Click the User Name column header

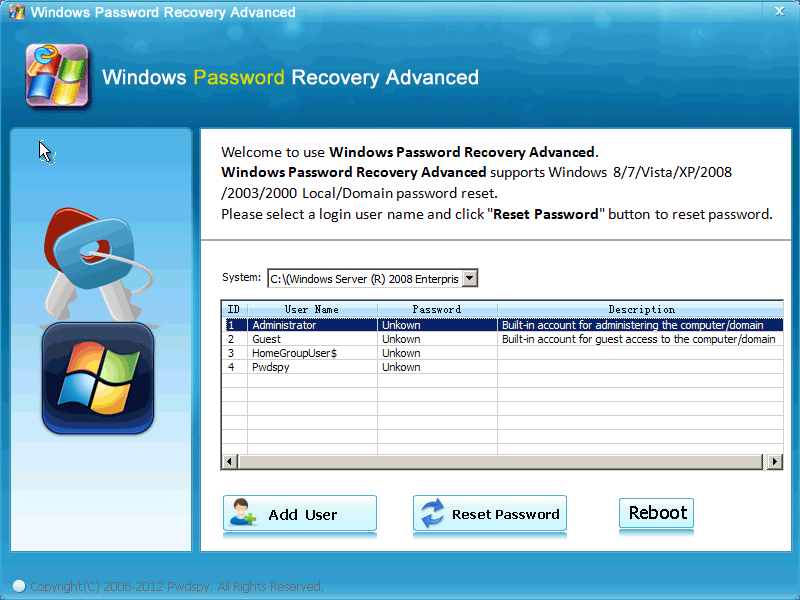point(312,309)
